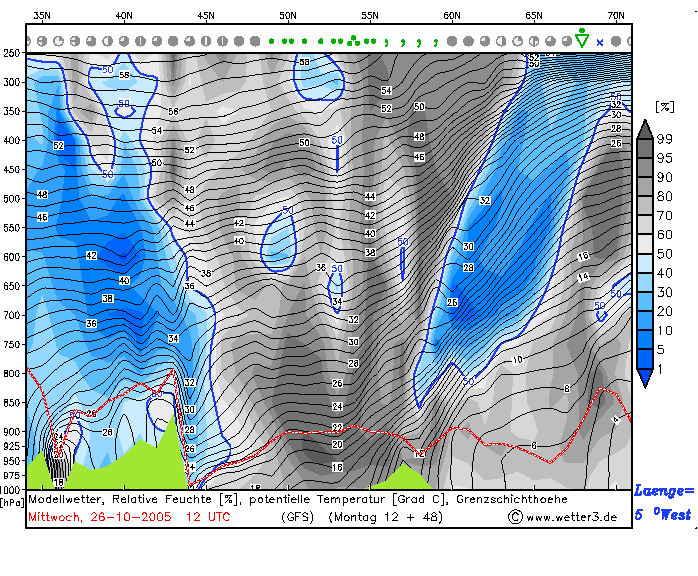Select legend value 80
Image resolution: width=698 pixels, height=576 pixels.
(x=664, y=196)
